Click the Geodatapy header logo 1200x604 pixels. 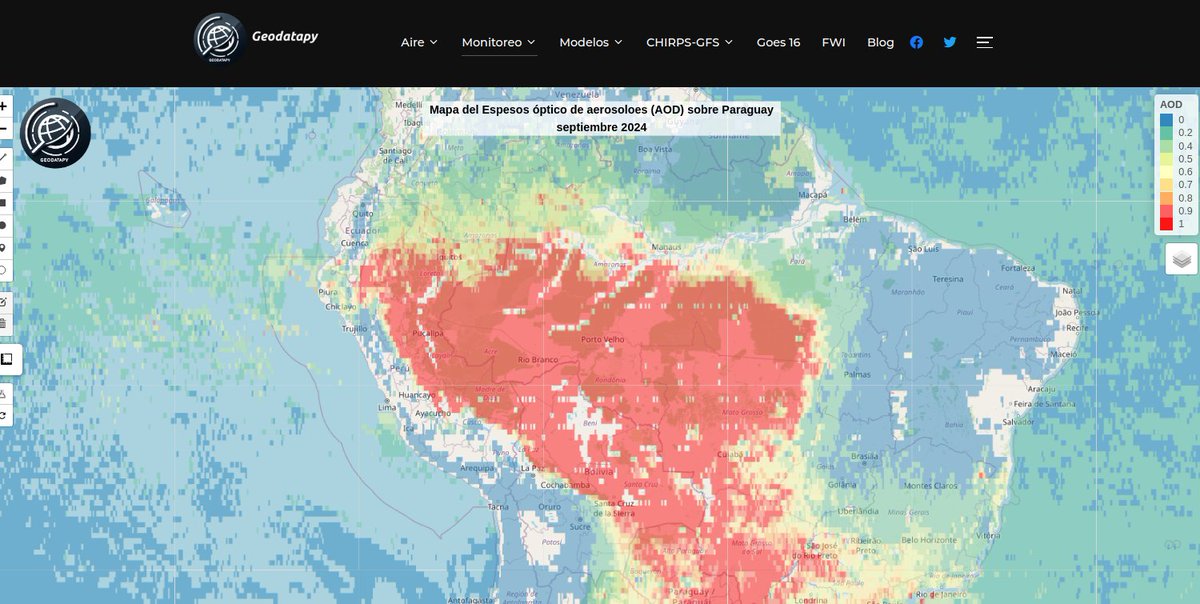coord(219,39)
